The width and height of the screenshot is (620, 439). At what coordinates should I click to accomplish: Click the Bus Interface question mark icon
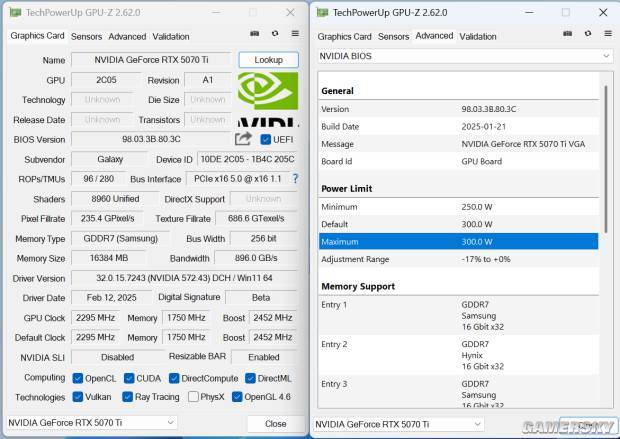[x=295, y=179]
